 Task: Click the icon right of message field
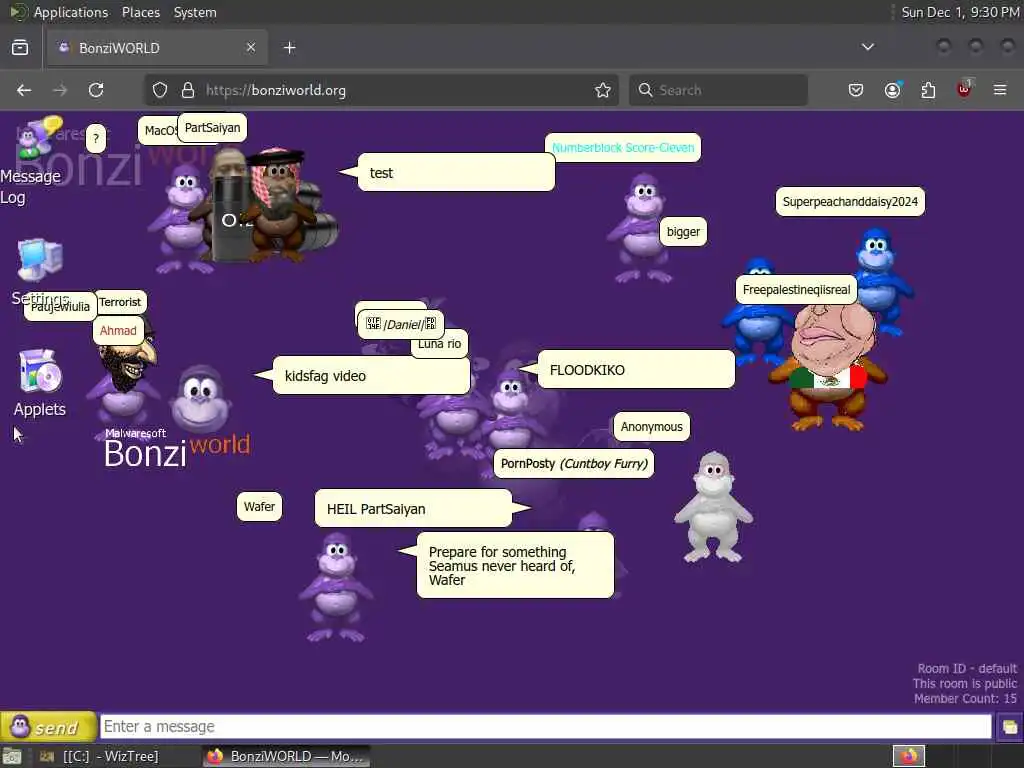tap(1009, 727)
